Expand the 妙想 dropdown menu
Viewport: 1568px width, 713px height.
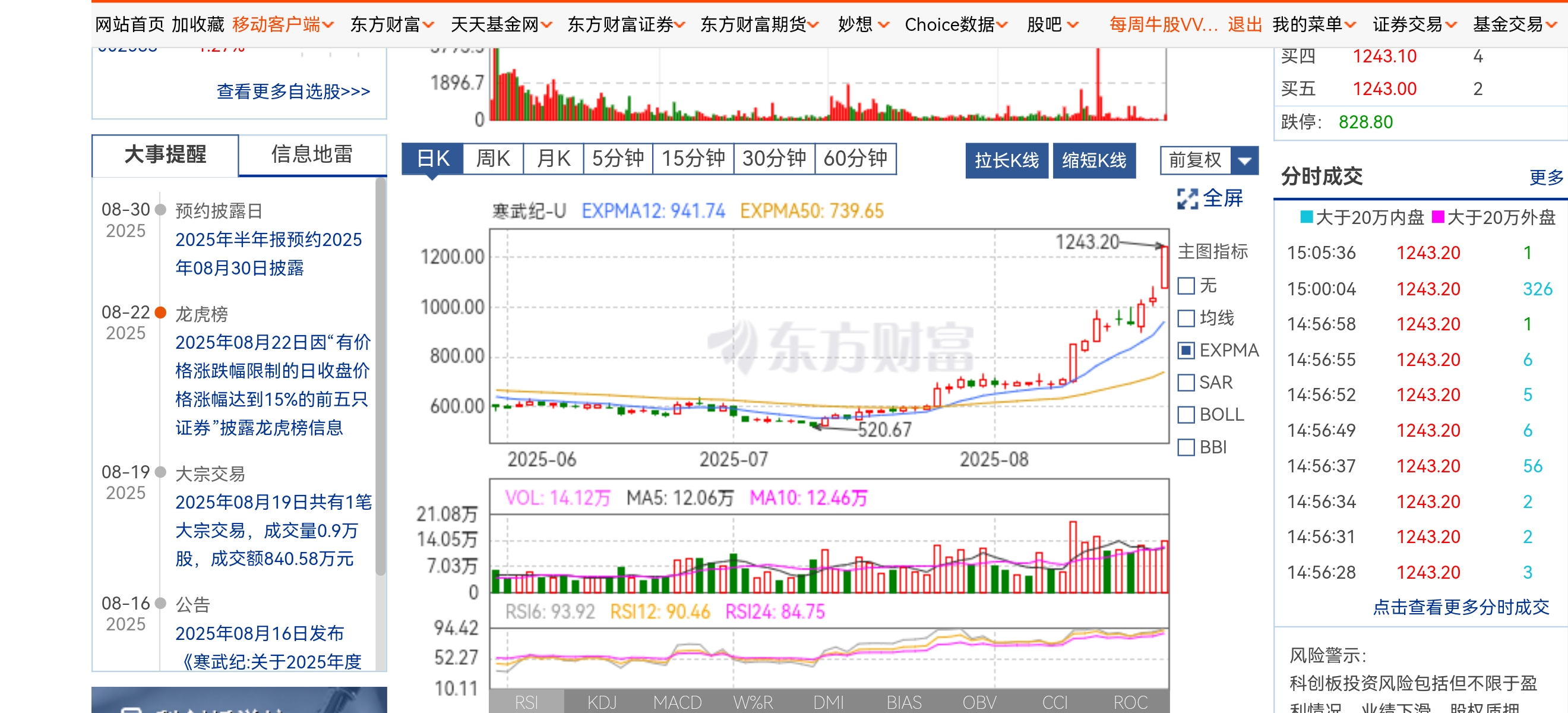pyautogui.click(x=884, y=25)
